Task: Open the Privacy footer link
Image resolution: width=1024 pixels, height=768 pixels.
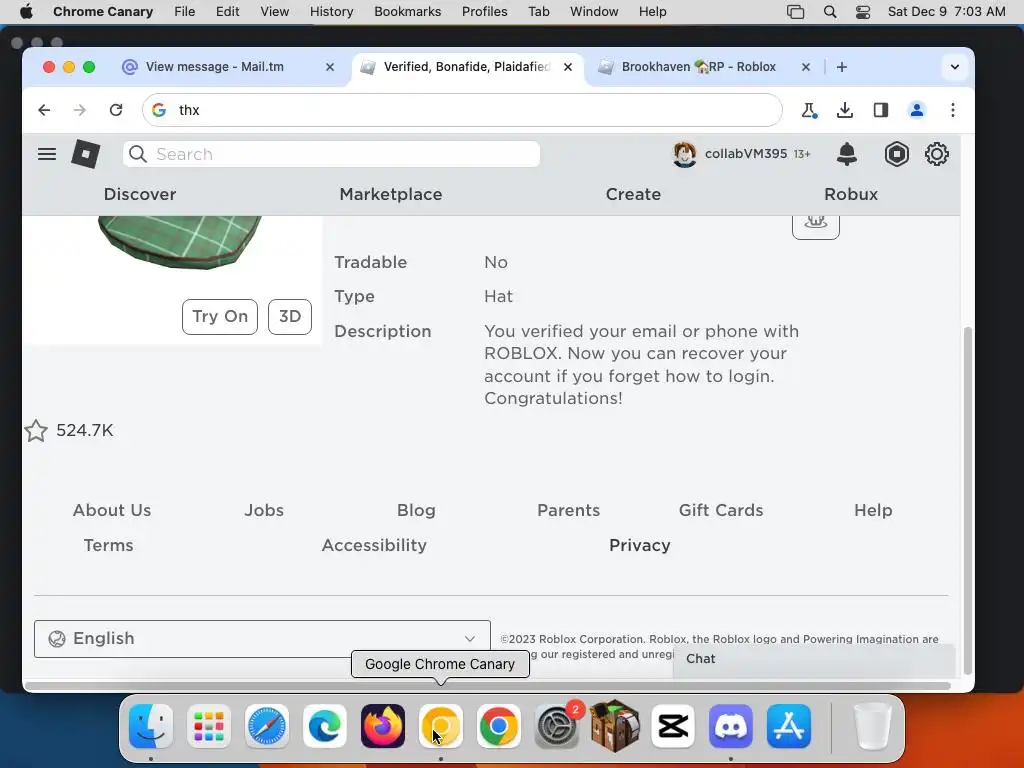Action: (639, 545)
